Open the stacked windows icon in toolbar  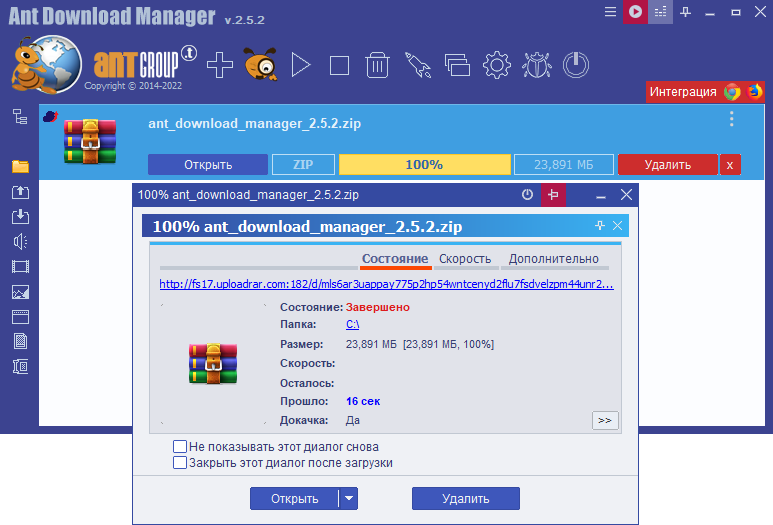[457, 65]
